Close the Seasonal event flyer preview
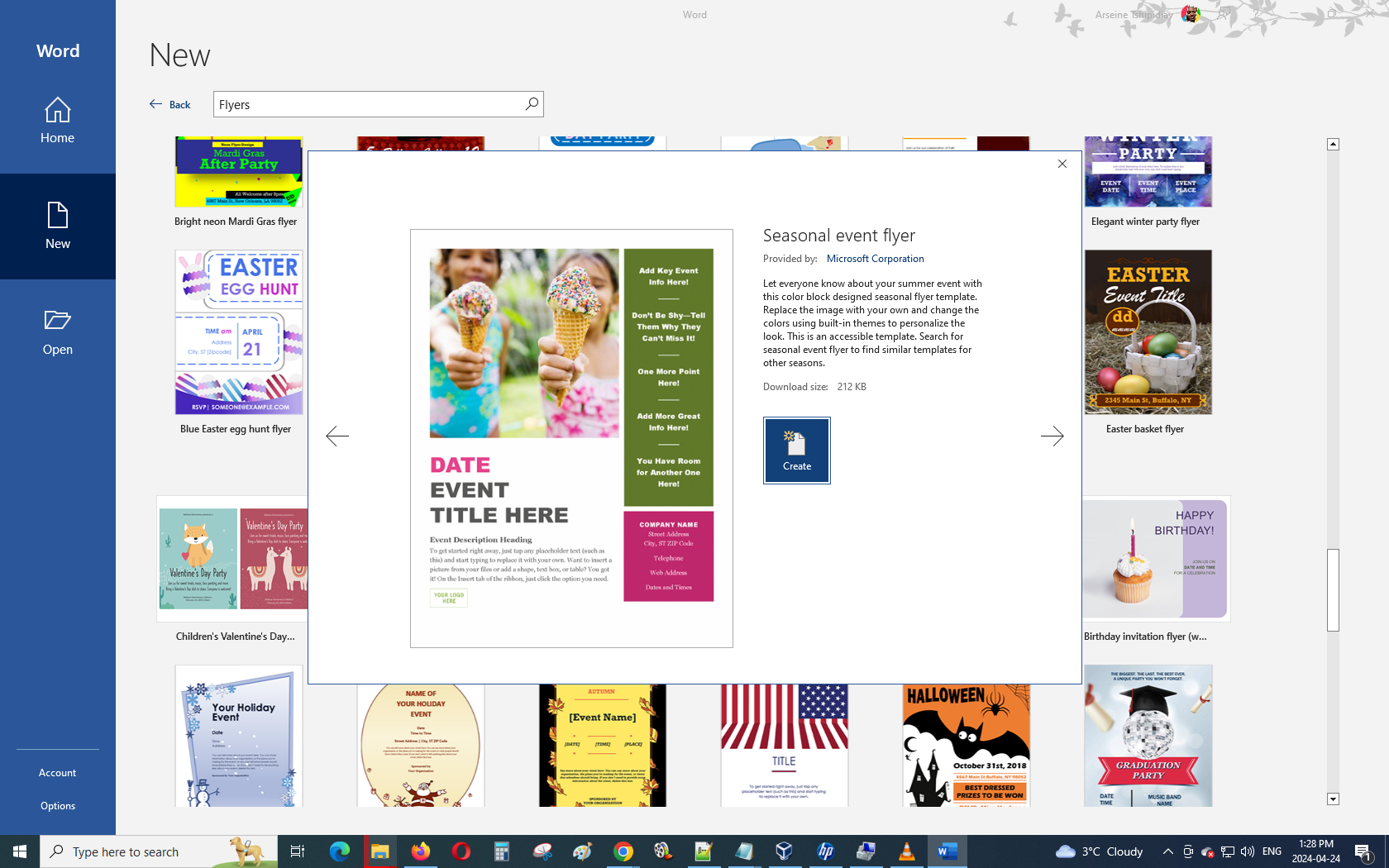 point(1062,164)
